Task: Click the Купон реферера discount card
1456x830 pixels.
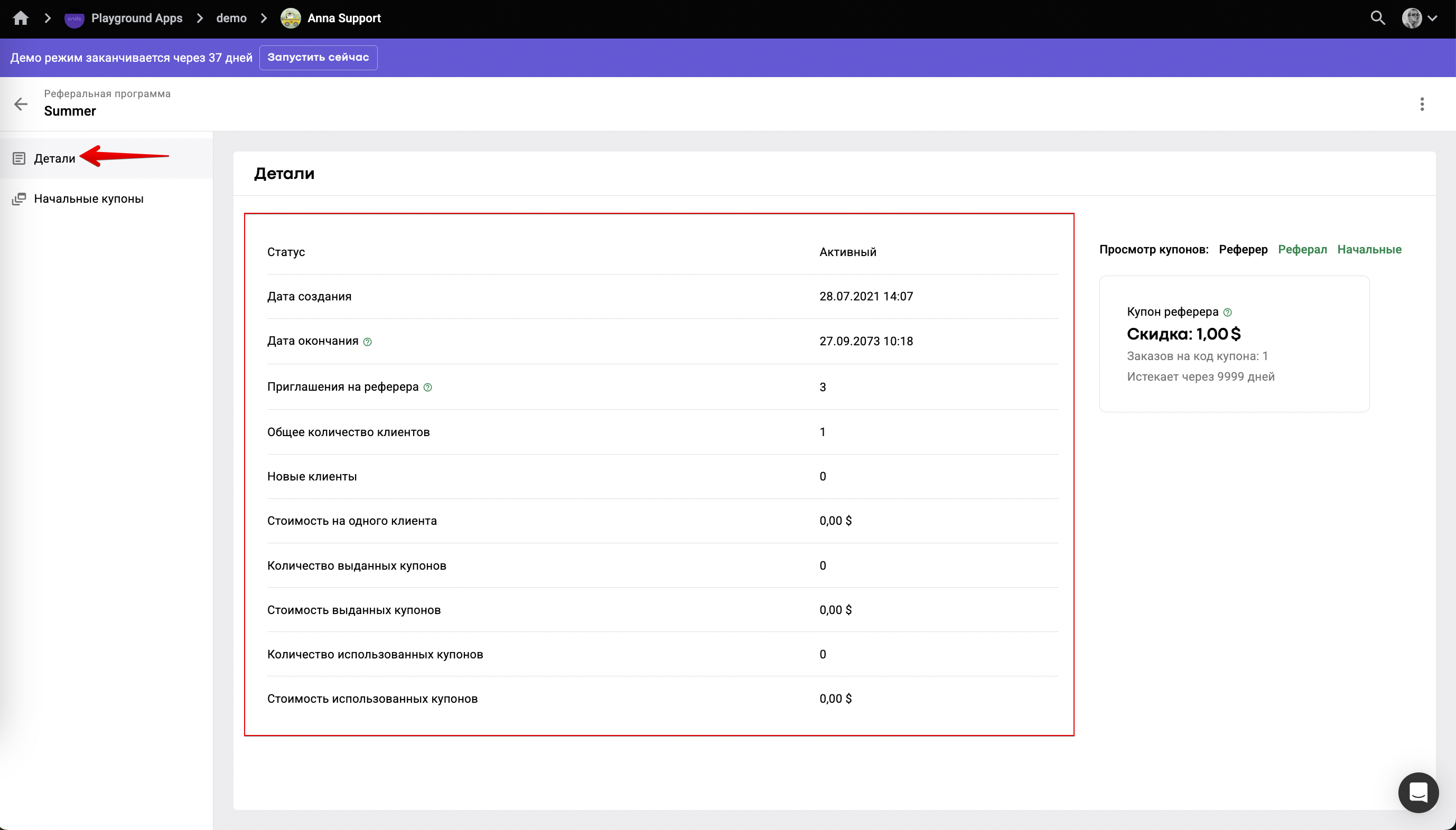Action: point(1234,344)
